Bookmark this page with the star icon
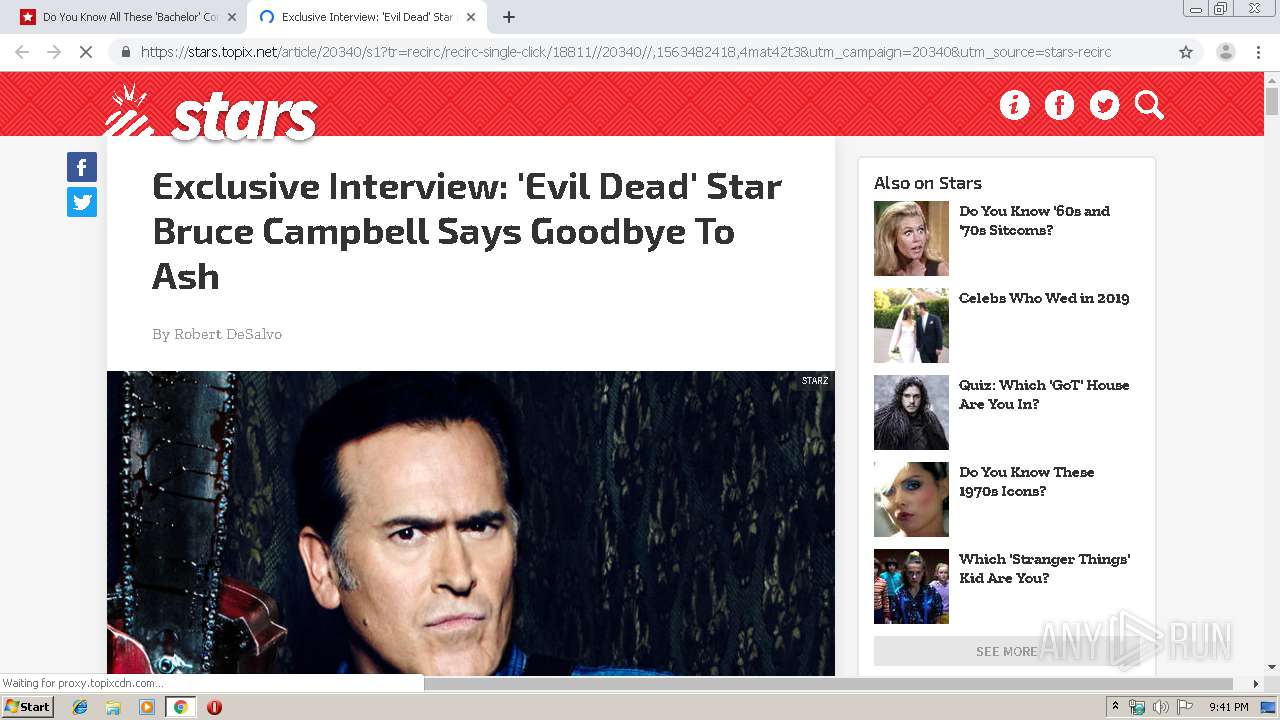This screenshot has width=1280, height=720. coord(1186,52)
